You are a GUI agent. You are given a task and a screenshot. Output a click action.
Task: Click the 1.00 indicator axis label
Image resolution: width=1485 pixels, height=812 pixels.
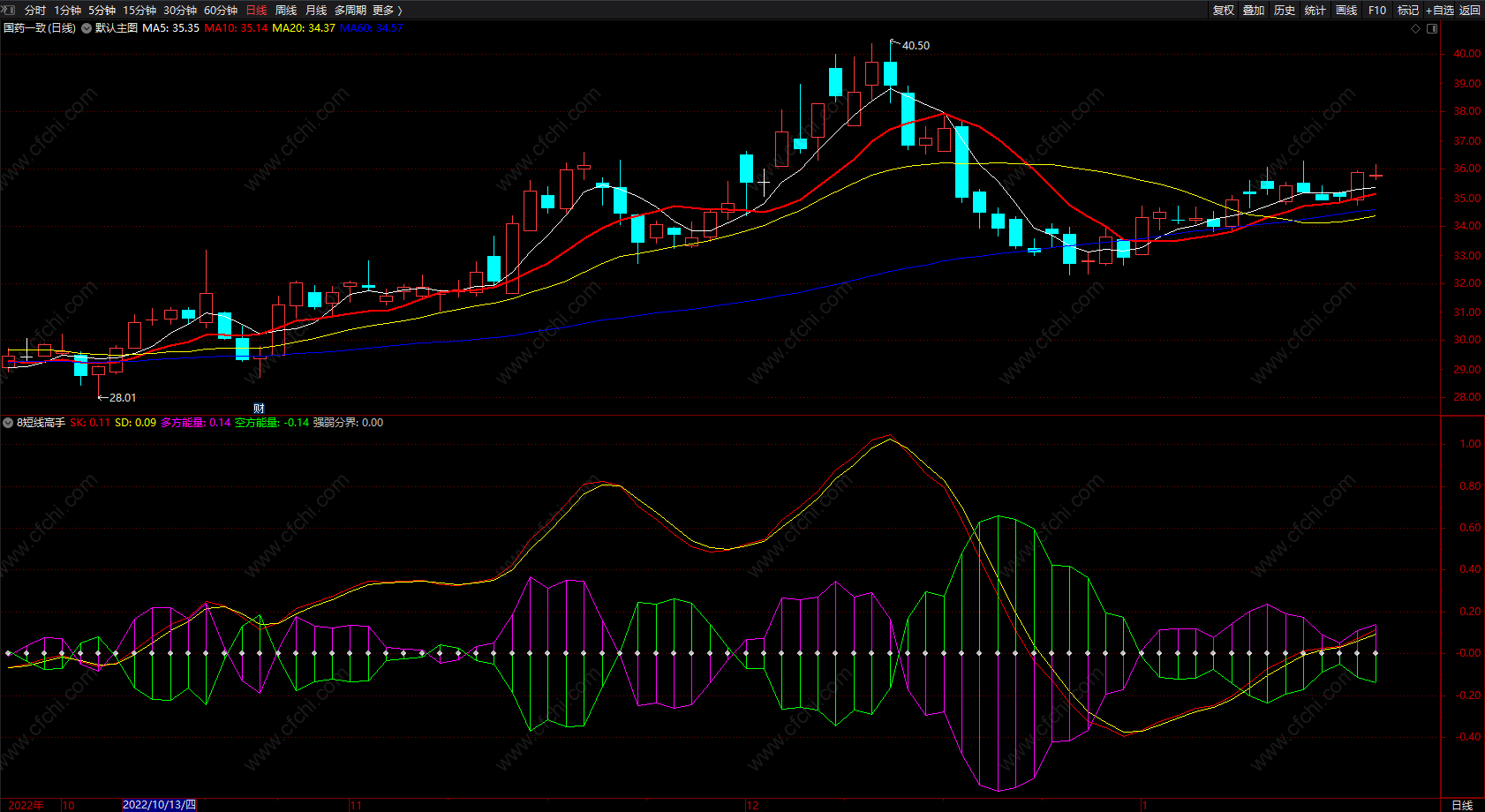[x=1470, y=444]
